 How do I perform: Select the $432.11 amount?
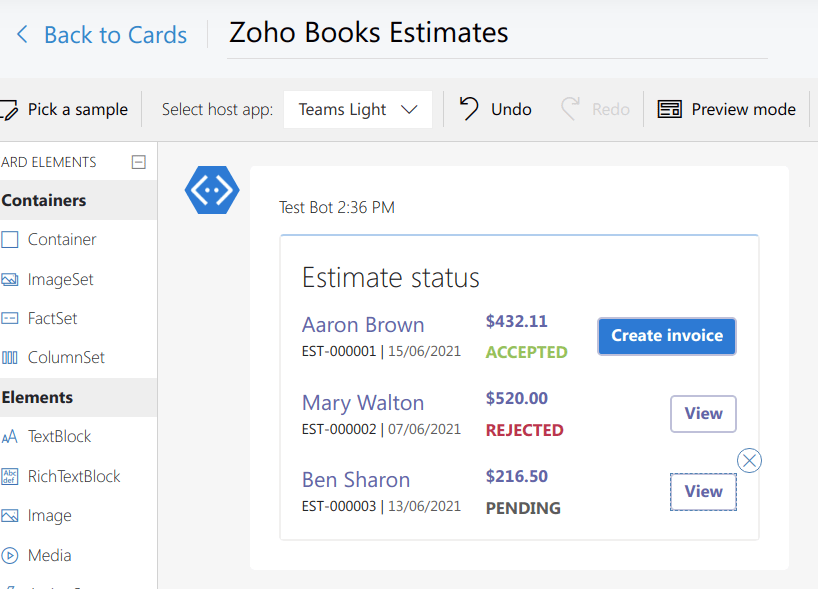516,321
